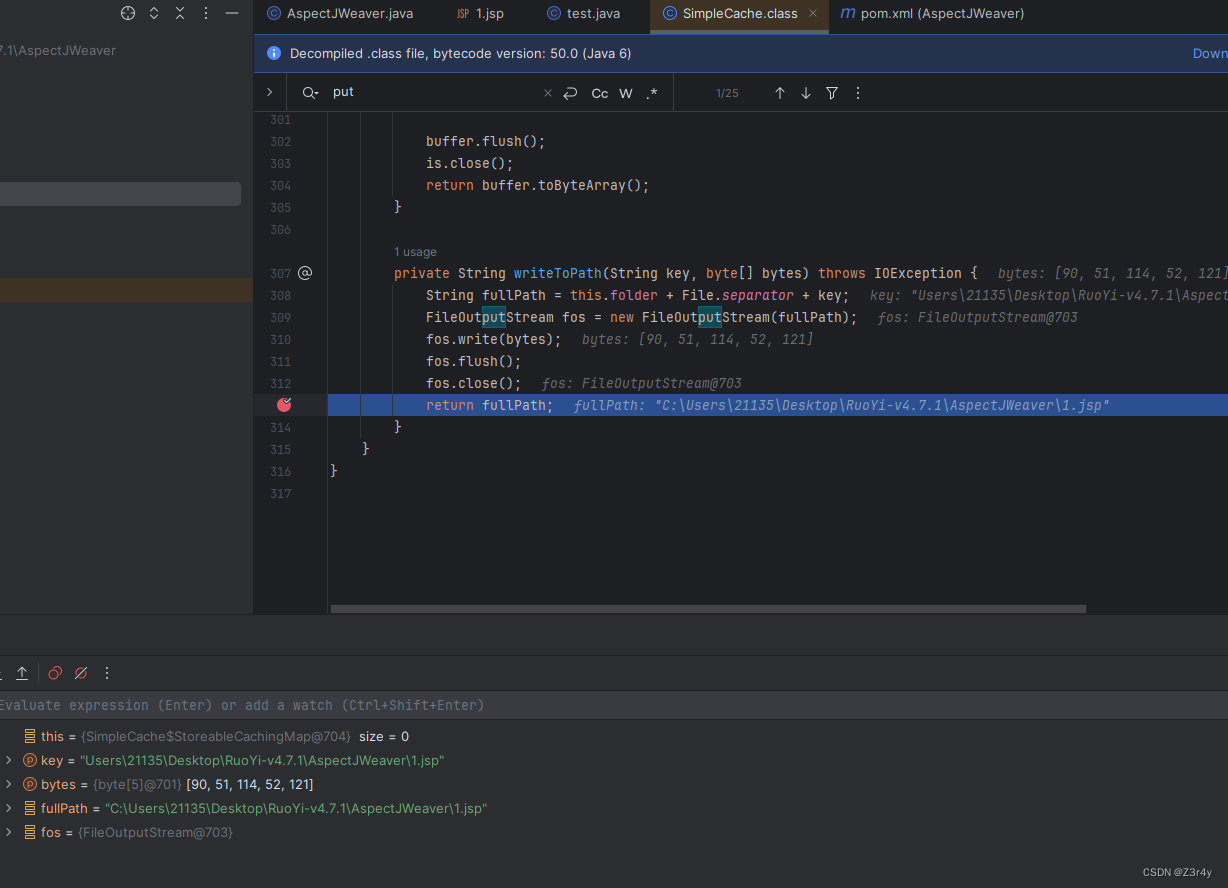Viewport: 1228px width, 888px height.
Task: Select the 'this' variable row
Action: coord(614,736)
